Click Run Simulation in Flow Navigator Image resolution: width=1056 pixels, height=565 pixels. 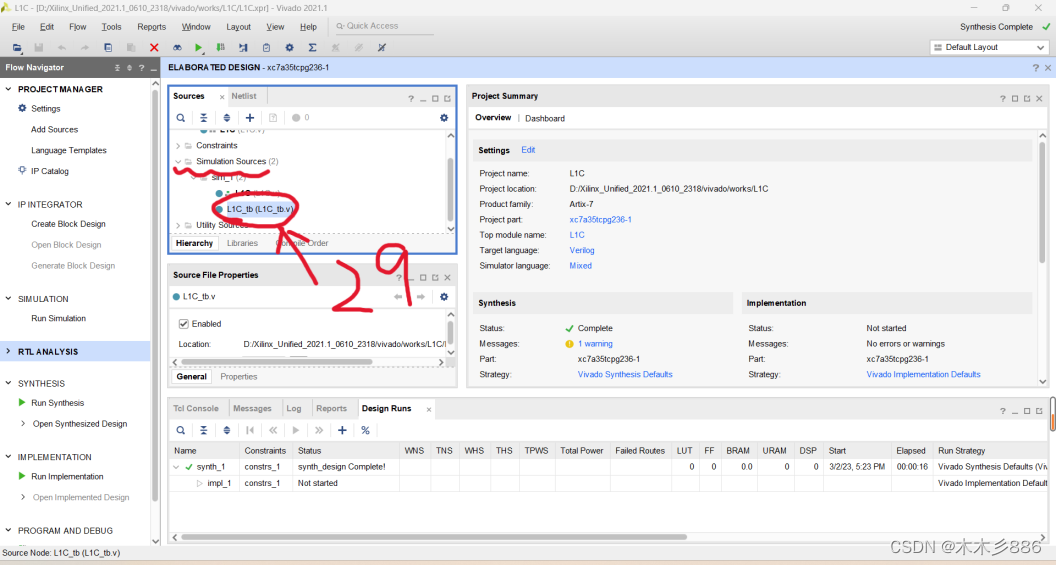click(x=59, y=319)
